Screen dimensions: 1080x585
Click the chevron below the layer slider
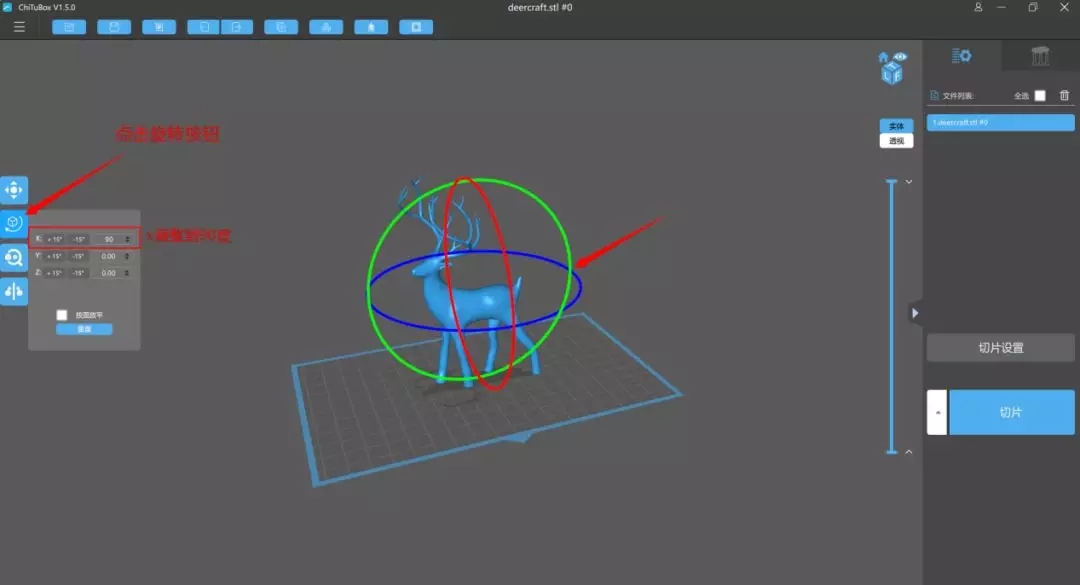908,452
